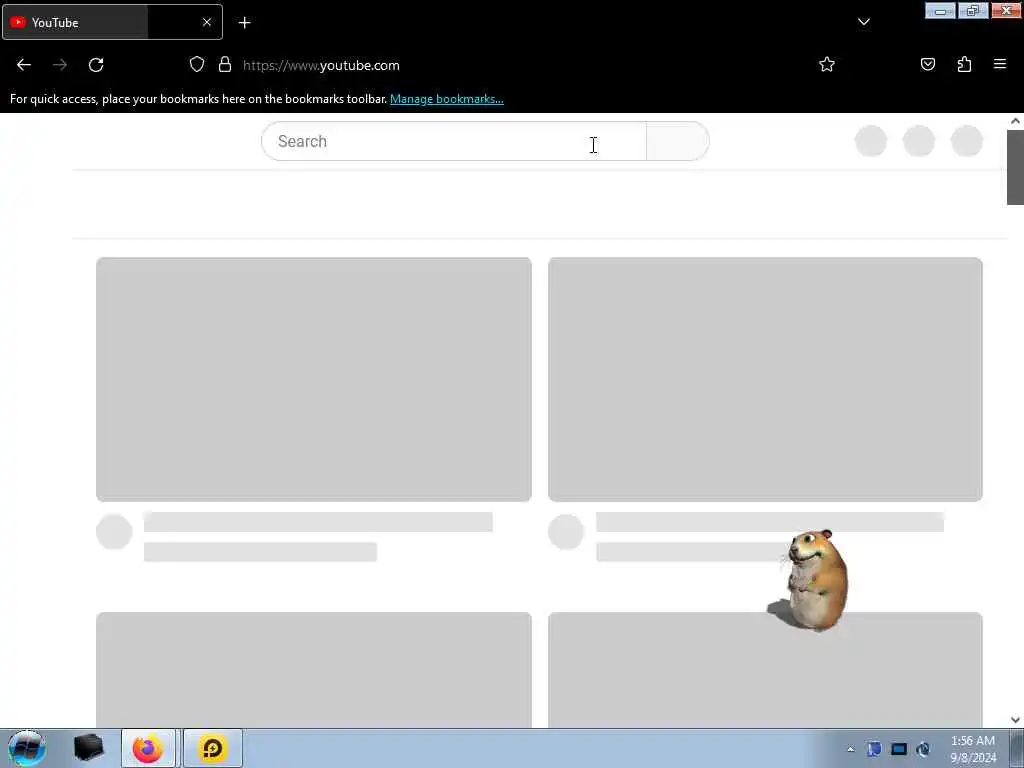Select the YouTube tab
1024x768 pixels.
coord(112,22)
